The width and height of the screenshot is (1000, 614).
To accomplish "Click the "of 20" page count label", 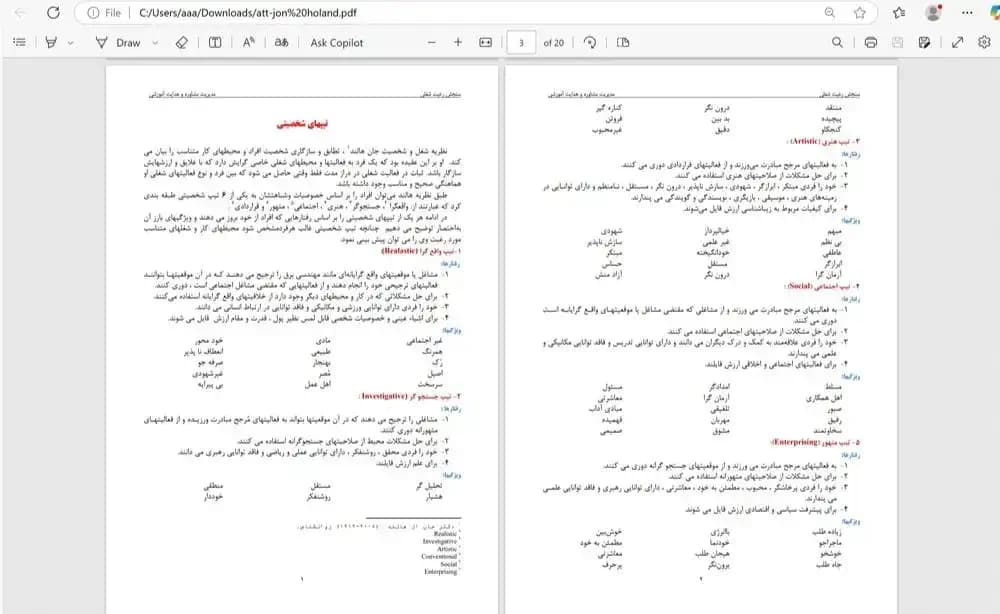I will point(554,43).
